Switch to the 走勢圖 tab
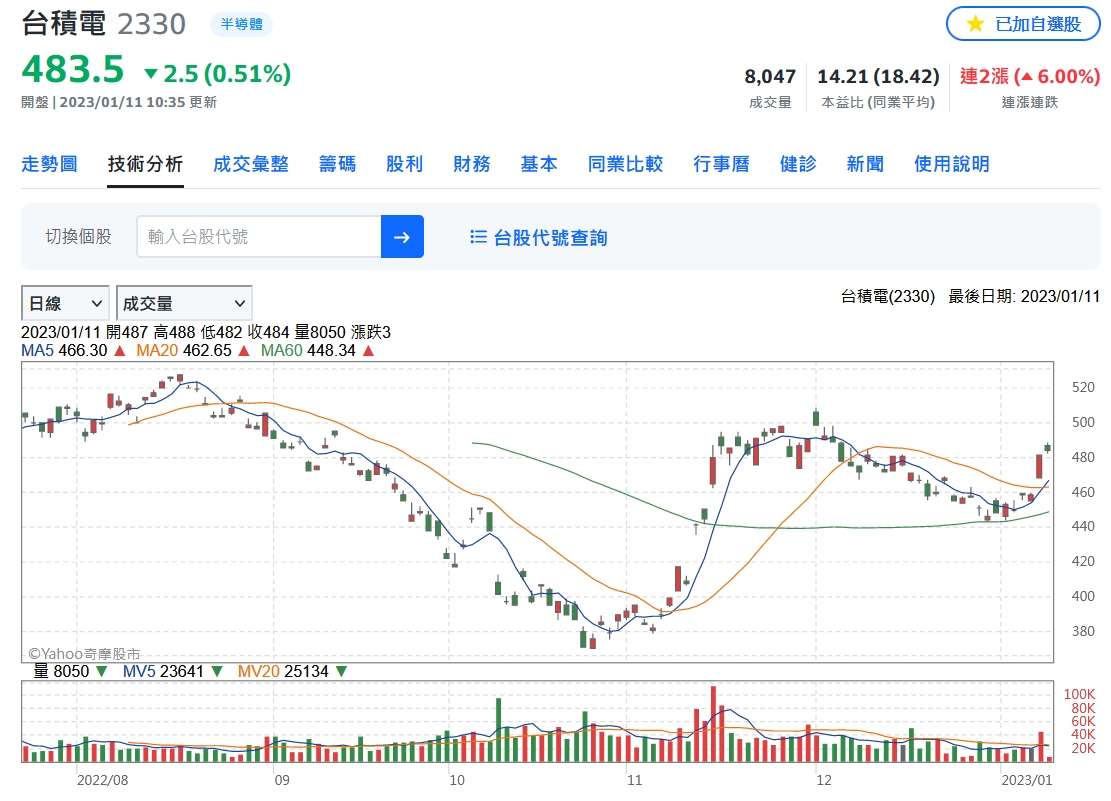1111x801 pixels. click(x=49, y=164)
